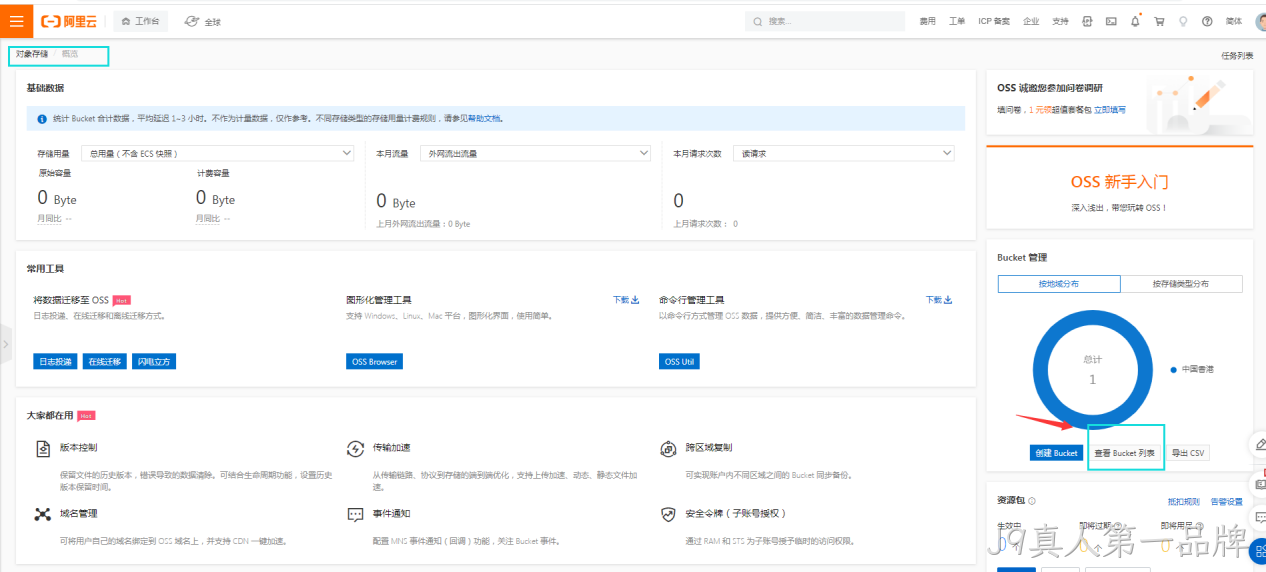Open the notification bell
The width and height of the screenshot is (1266, 572).
(1135, 21)
